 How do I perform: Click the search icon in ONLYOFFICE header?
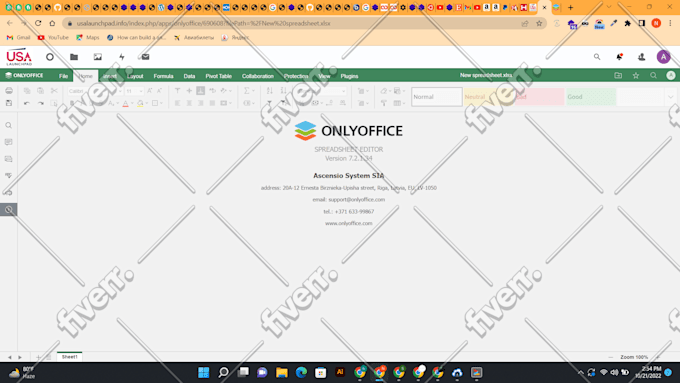pyautogui.click(x=653, y=75)
